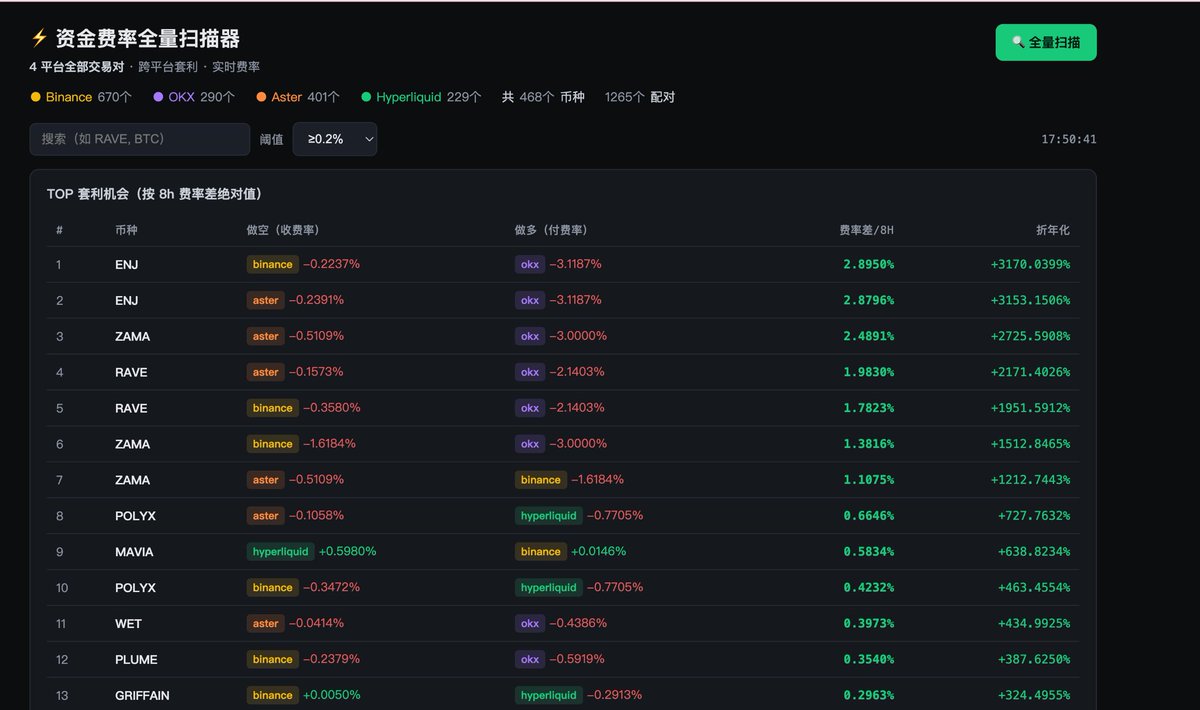The height and width of the screenshot is (710, 1200).
Task: Click the 做空 (收费率) column header
Action: (283, 230)
